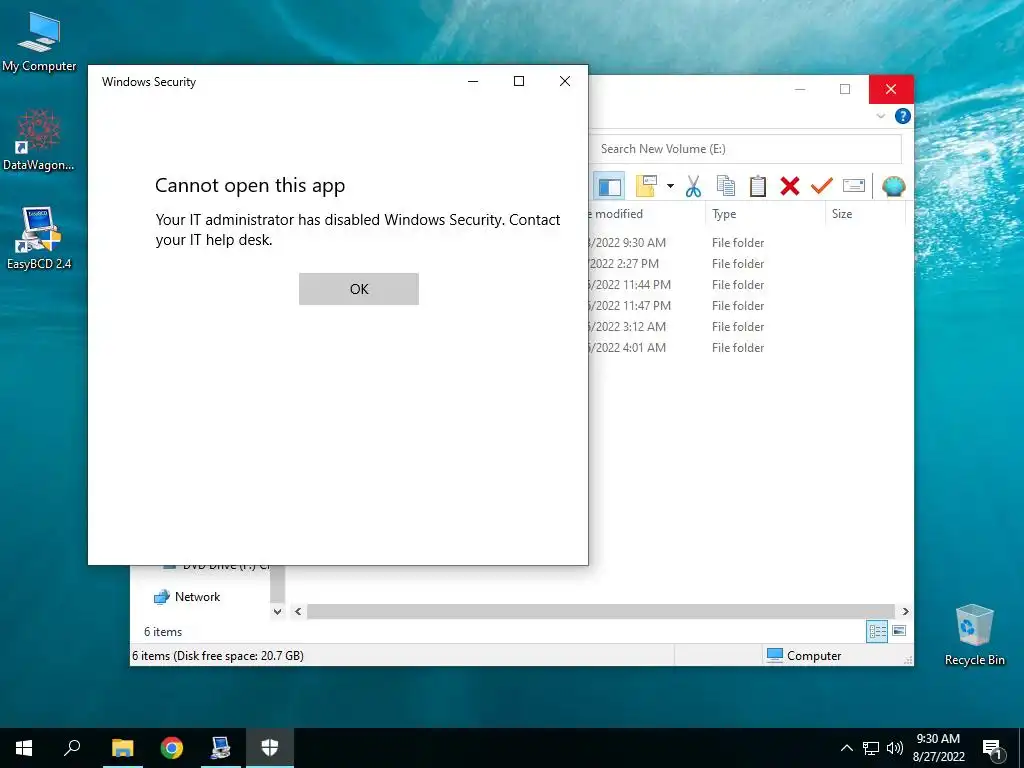Expand the ribbon chevron beside Help icon
This screenshot has height=768, width=1024.
tap(880, 116)
